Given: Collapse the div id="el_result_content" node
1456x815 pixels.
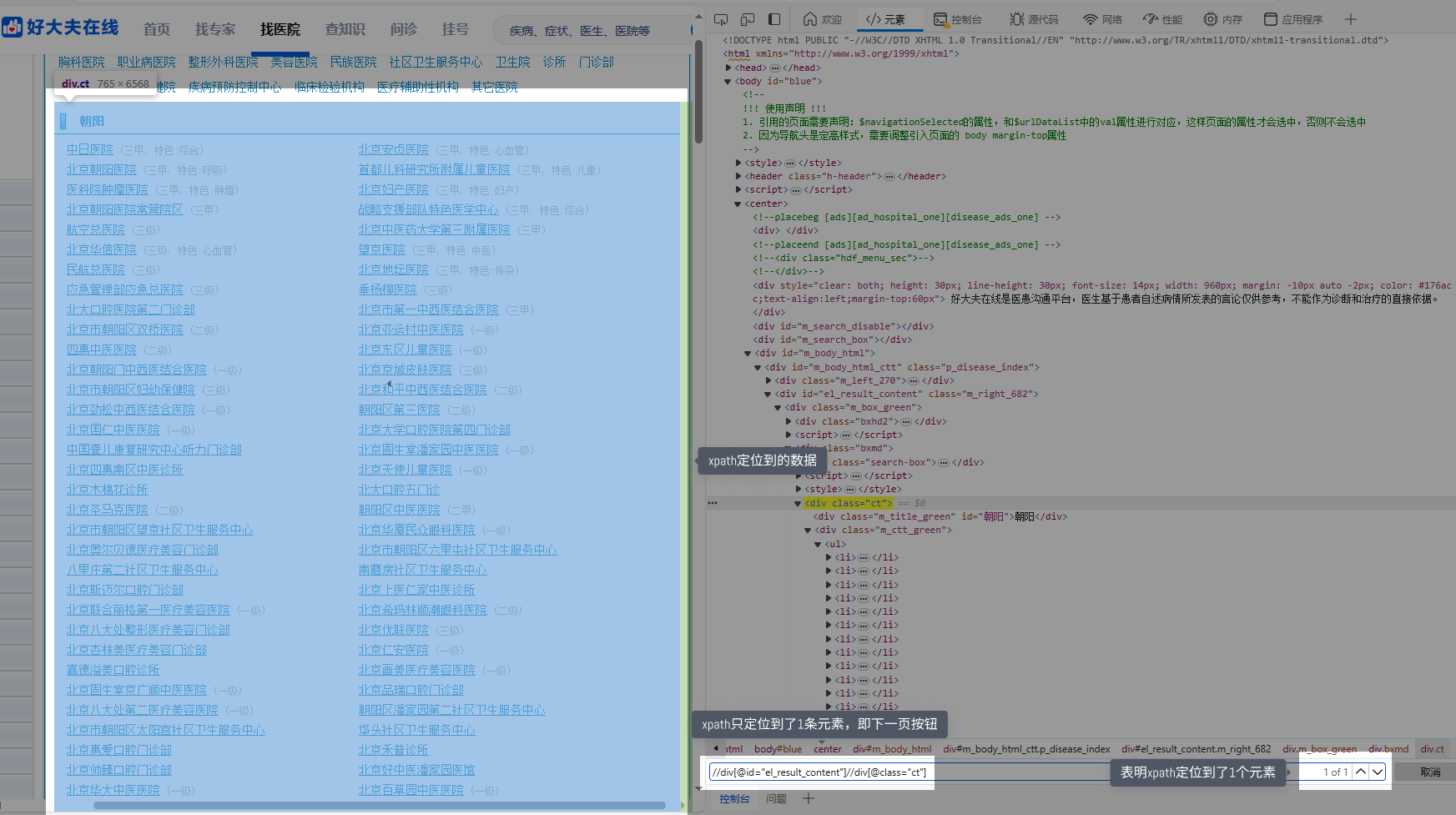Looking at the screenshot, I should click(768, 394).
